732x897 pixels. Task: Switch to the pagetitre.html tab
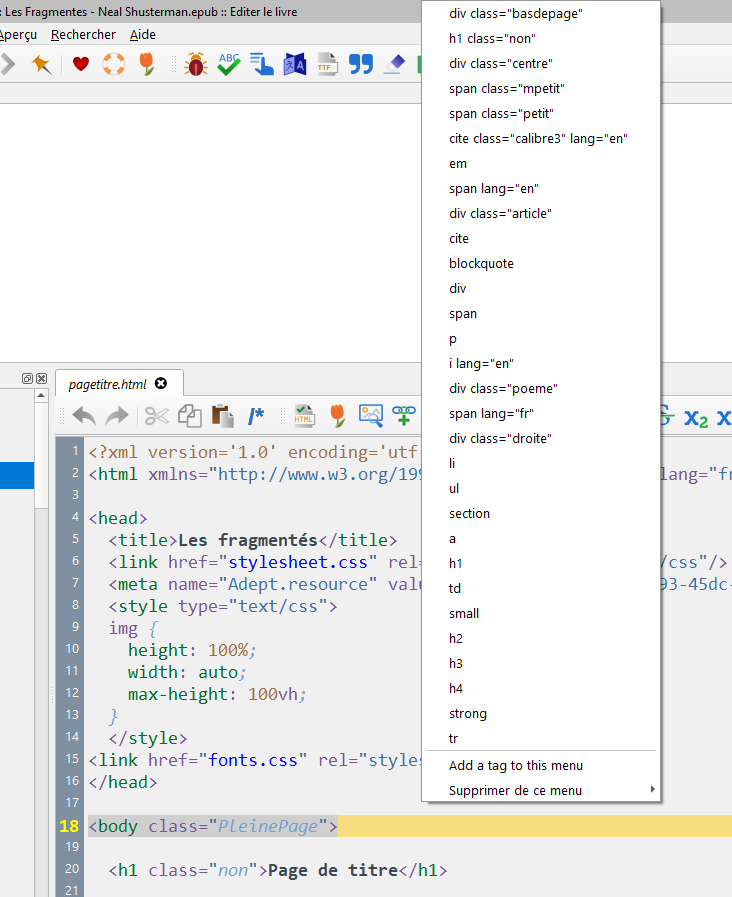(107, 384)
